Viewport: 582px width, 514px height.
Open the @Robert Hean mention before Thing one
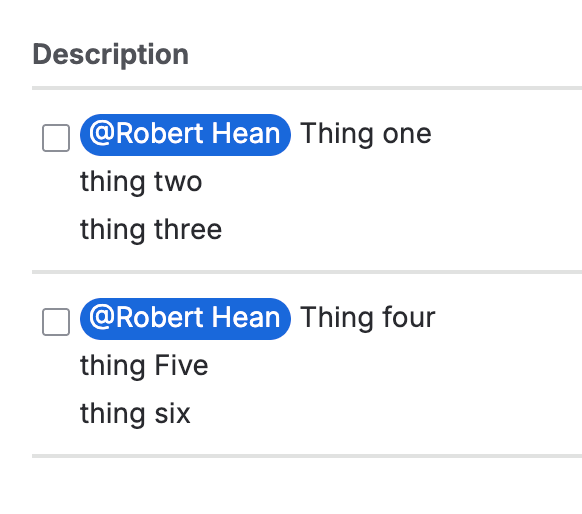(x=185, y=135)
